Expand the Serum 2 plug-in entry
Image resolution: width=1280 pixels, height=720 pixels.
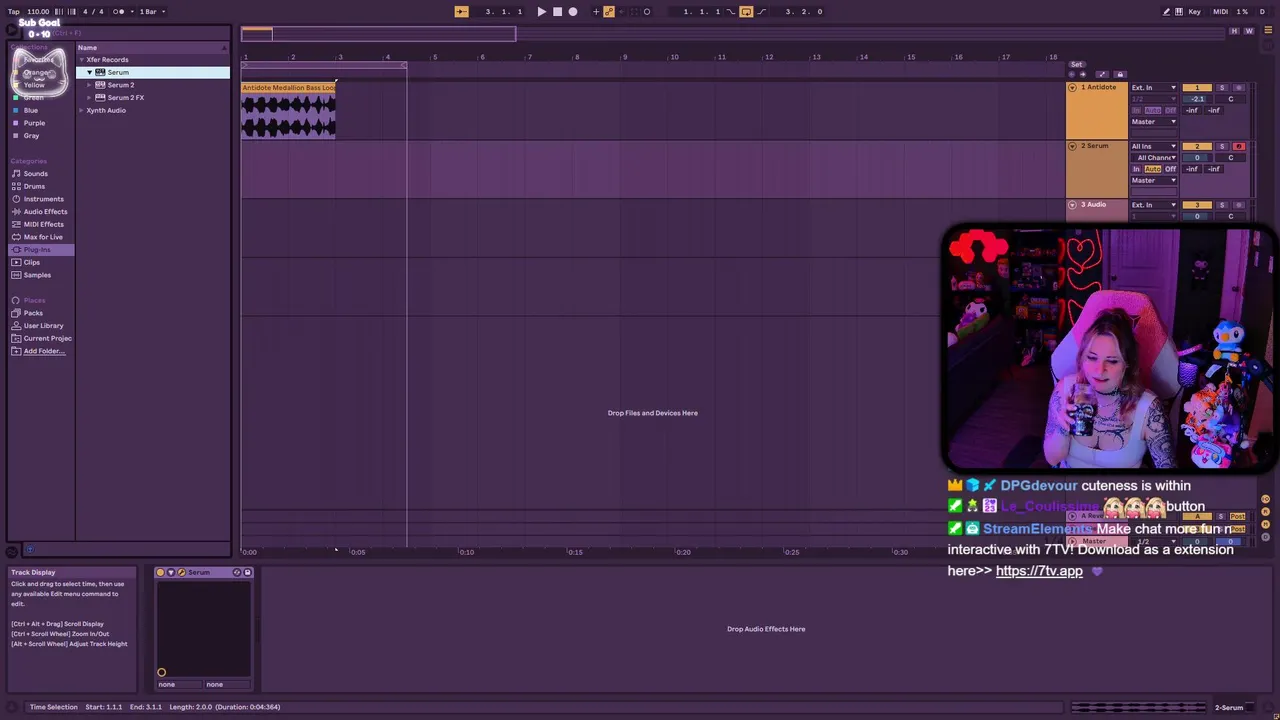pos(89,85)
